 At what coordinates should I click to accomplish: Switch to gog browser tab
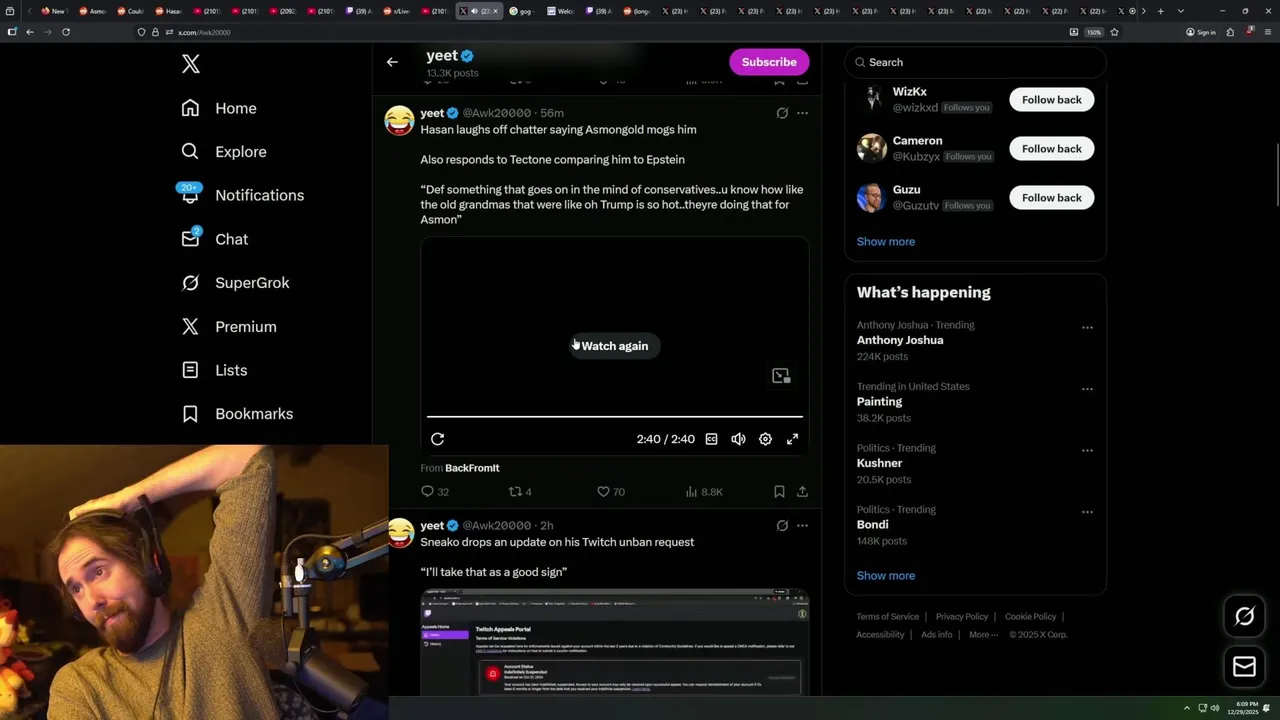pos(522,11)
